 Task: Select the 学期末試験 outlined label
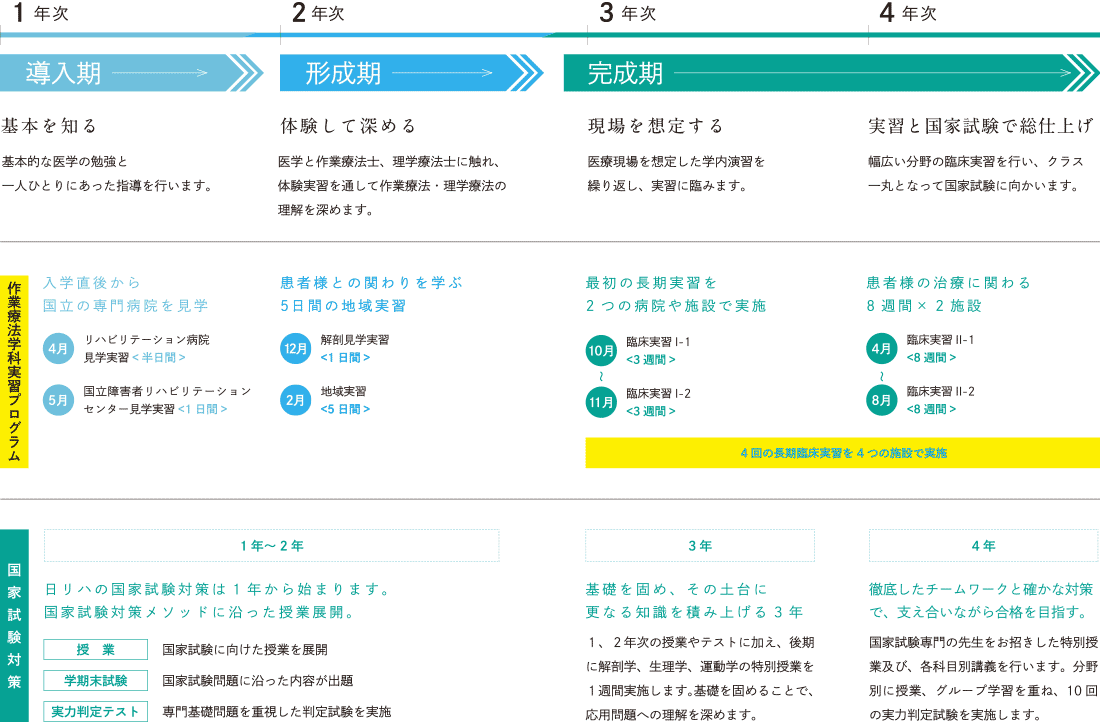(x=96, y=681)
